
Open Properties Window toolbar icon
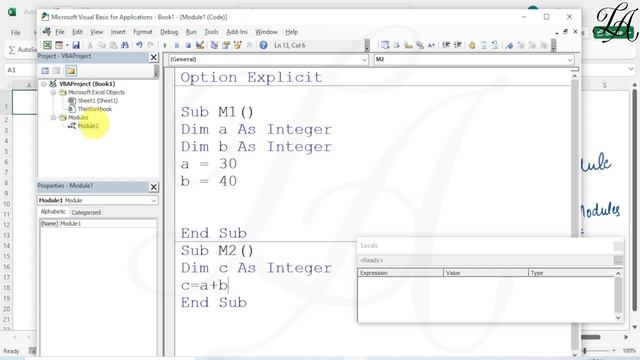[x=226, y=45]
